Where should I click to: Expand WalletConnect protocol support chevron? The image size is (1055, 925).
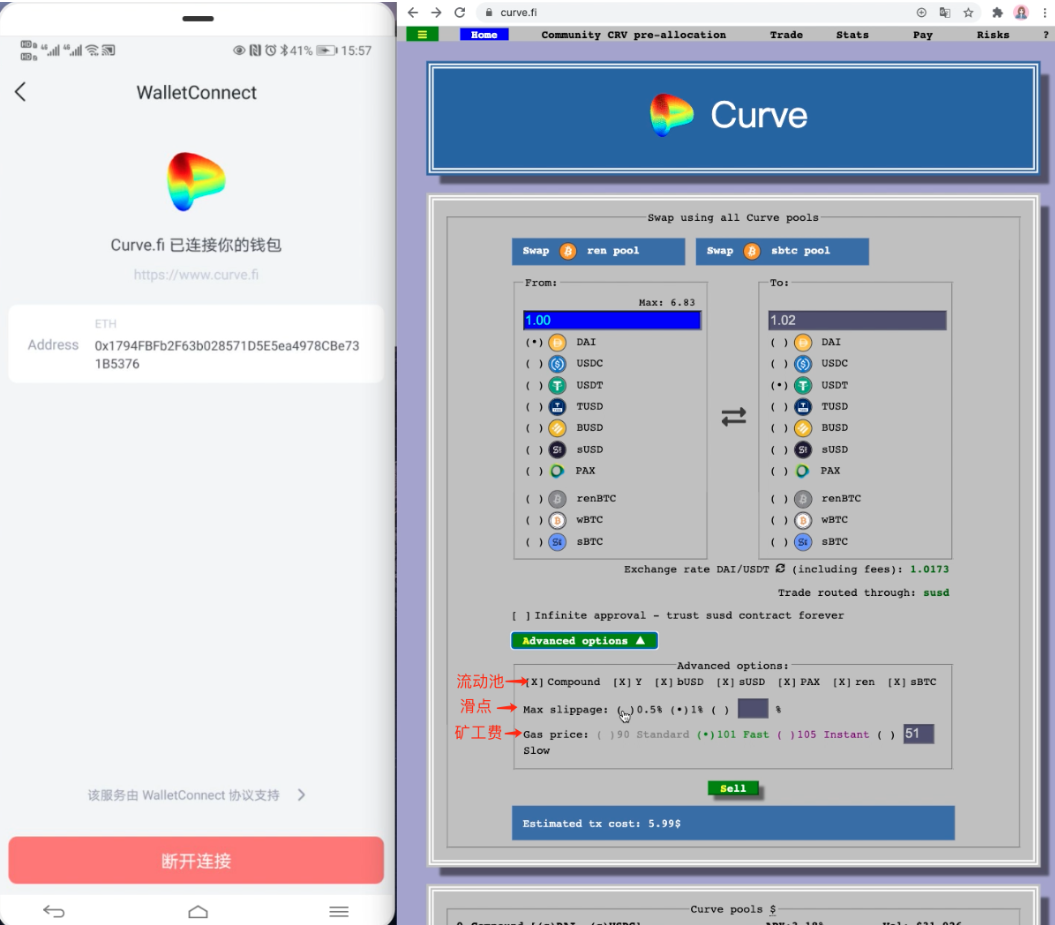coord(301,795)
